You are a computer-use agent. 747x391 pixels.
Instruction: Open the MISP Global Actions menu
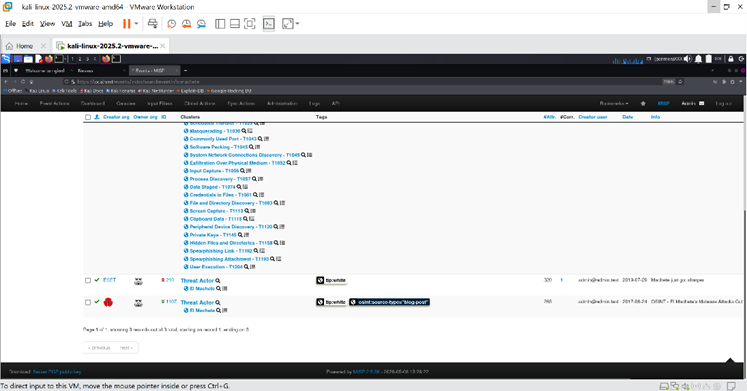pyautogui.click(x=200, y=103)
